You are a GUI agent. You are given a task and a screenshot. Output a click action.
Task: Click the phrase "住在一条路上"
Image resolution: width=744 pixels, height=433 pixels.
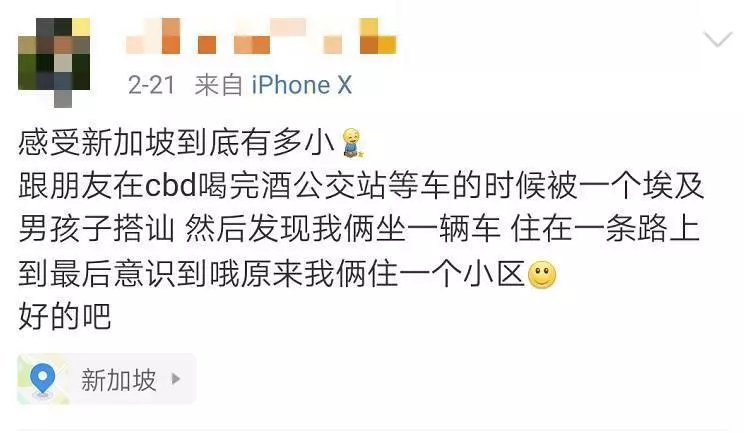[605, 230]
